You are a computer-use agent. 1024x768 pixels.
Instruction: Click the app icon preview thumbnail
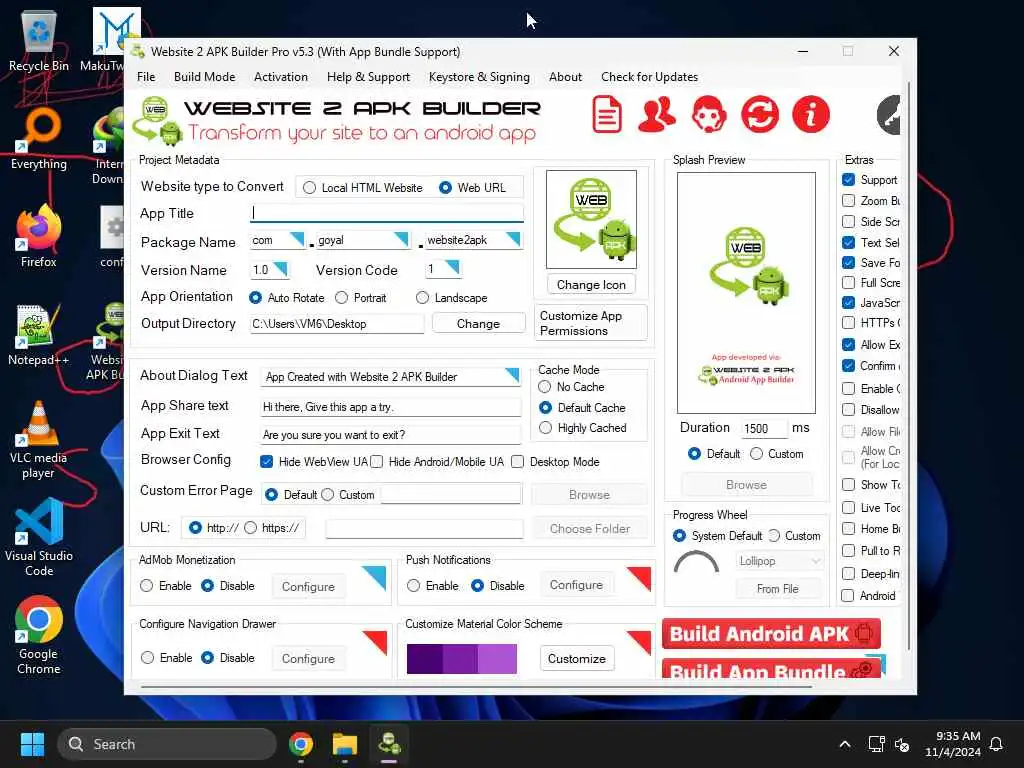pyautogui.click(x=591, y=219)
